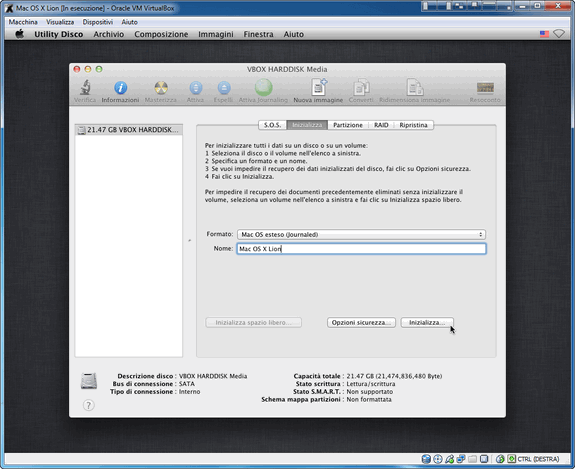
Task: Click the Ridimensiona immagine toolbar icon
Action: pyautogui.click(x=415, y=88)
